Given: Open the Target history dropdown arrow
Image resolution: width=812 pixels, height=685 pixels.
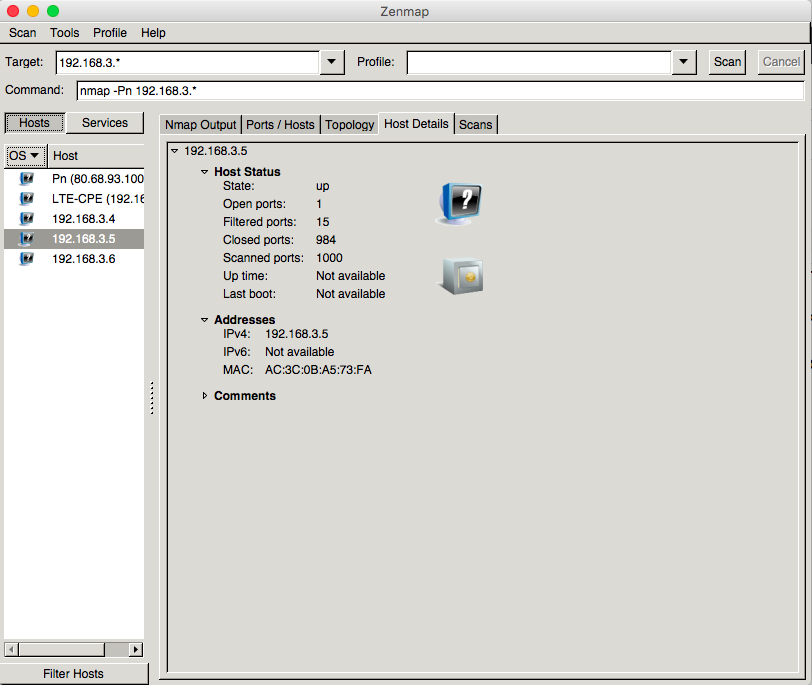Looking at the screenshot, I should click(x=332, y=62).
